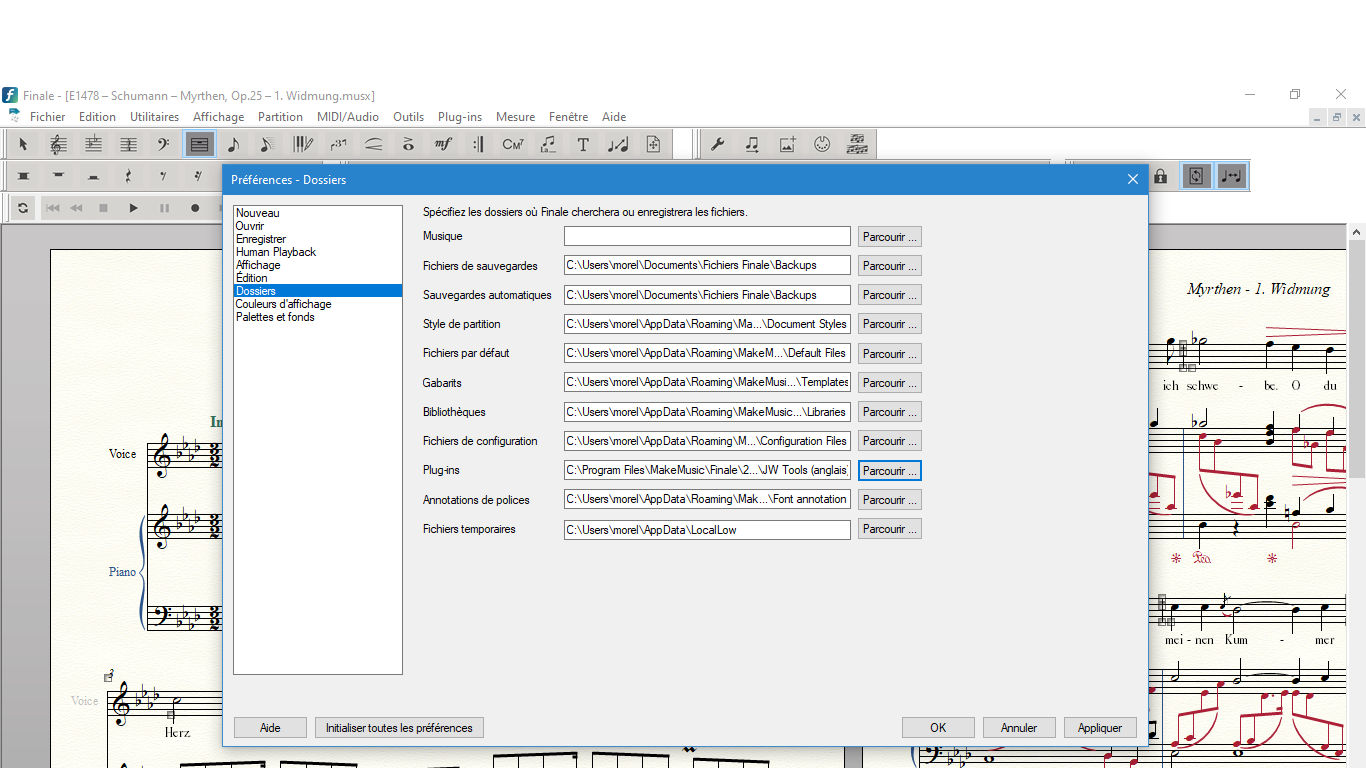Open the Partition menu
Image resolution: width=1366 pixels, height=768 pixels.
[x=280, y=117]
